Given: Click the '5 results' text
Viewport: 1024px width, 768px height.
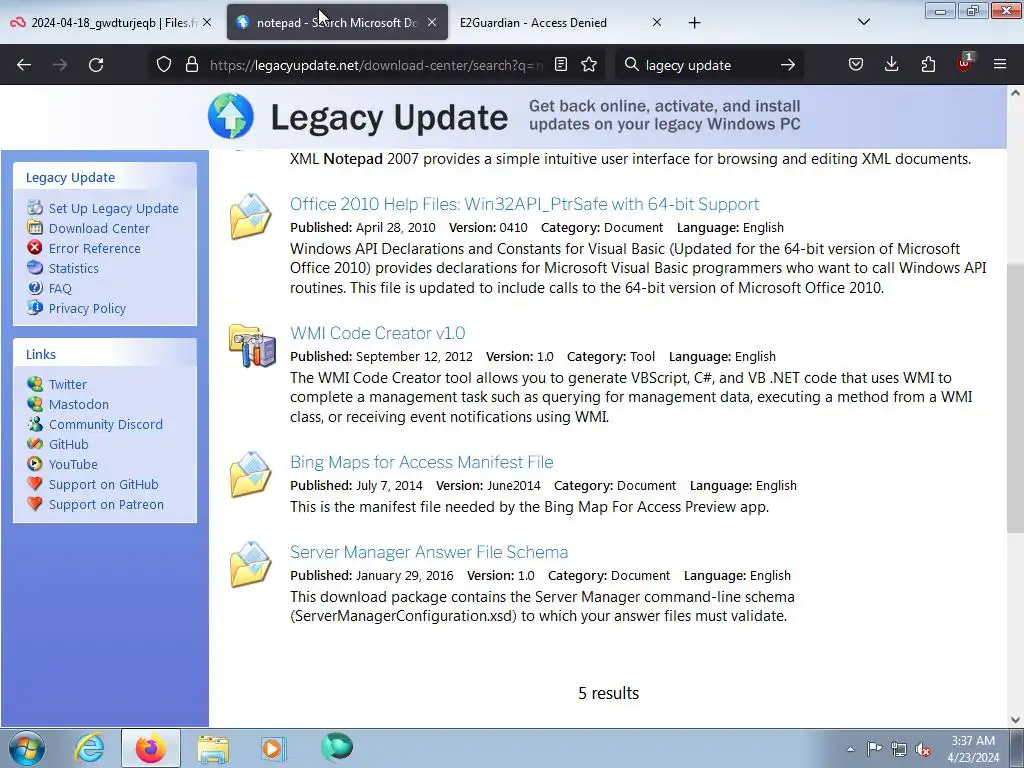Looking at the screenshot, I should [608, 693].
